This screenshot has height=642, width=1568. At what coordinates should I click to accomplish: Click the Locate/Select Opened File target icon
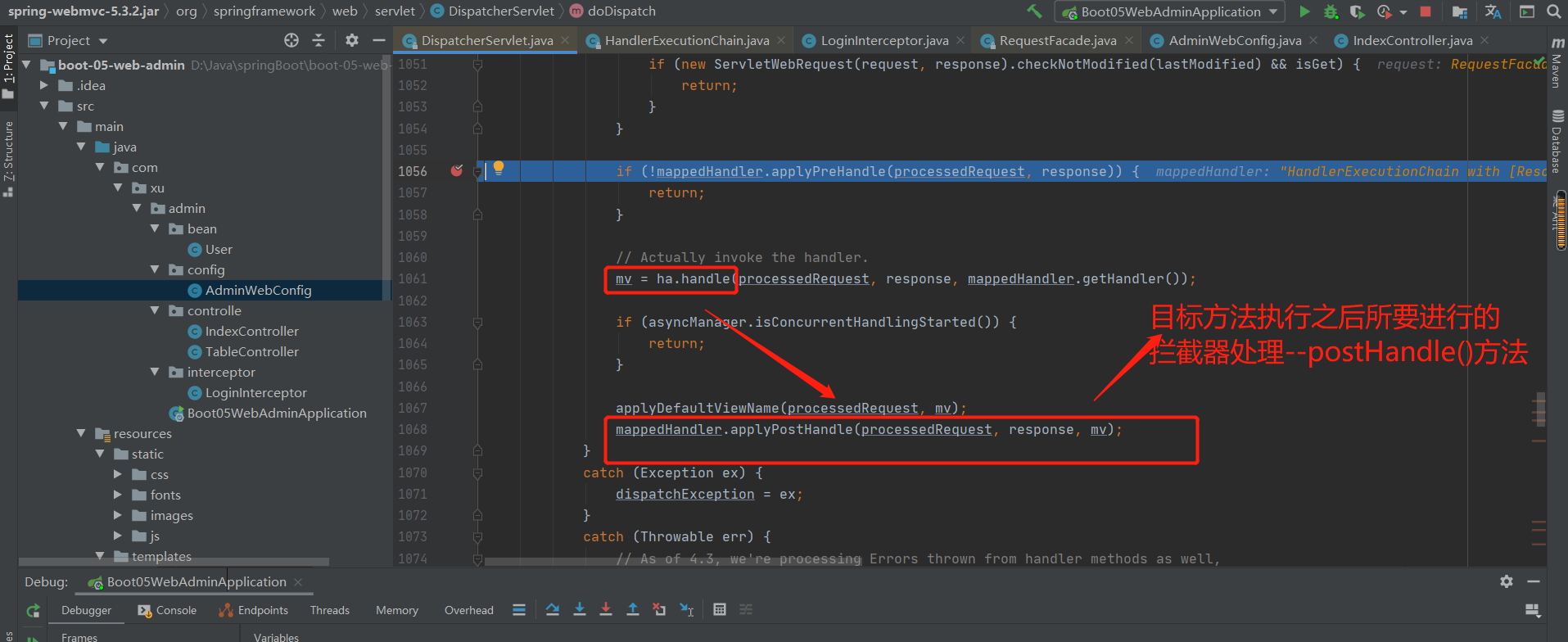point(291,40)
